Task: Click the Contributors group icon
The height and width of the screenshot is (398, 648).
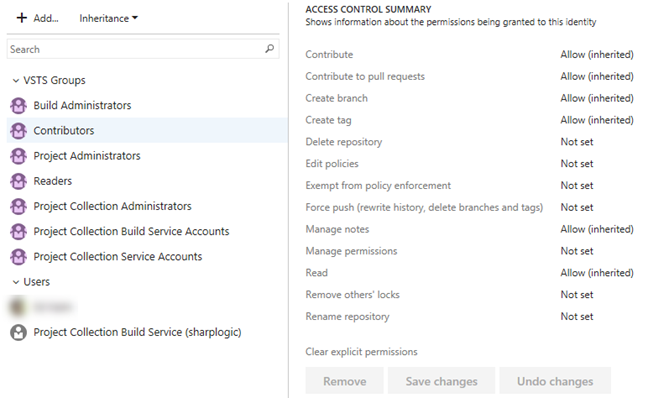Action: pyautogui.click(x=19, y=131)
